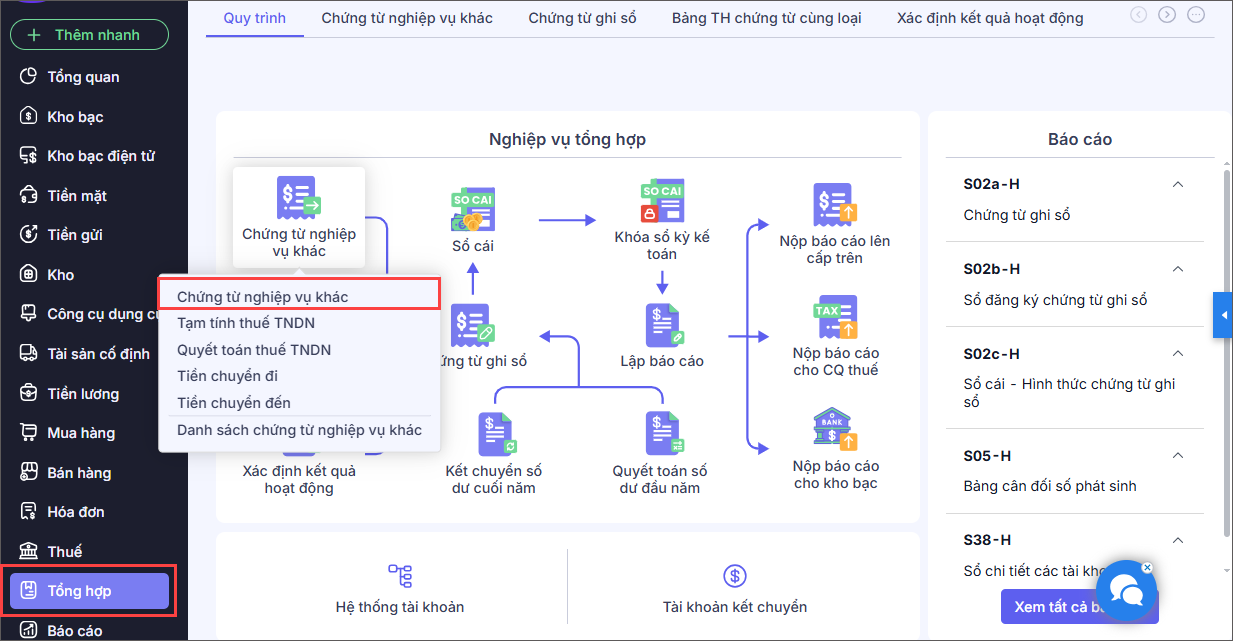Close the chat bubble with its x
This screenshot has width=1233, height=641.
tap(1146, 567)
